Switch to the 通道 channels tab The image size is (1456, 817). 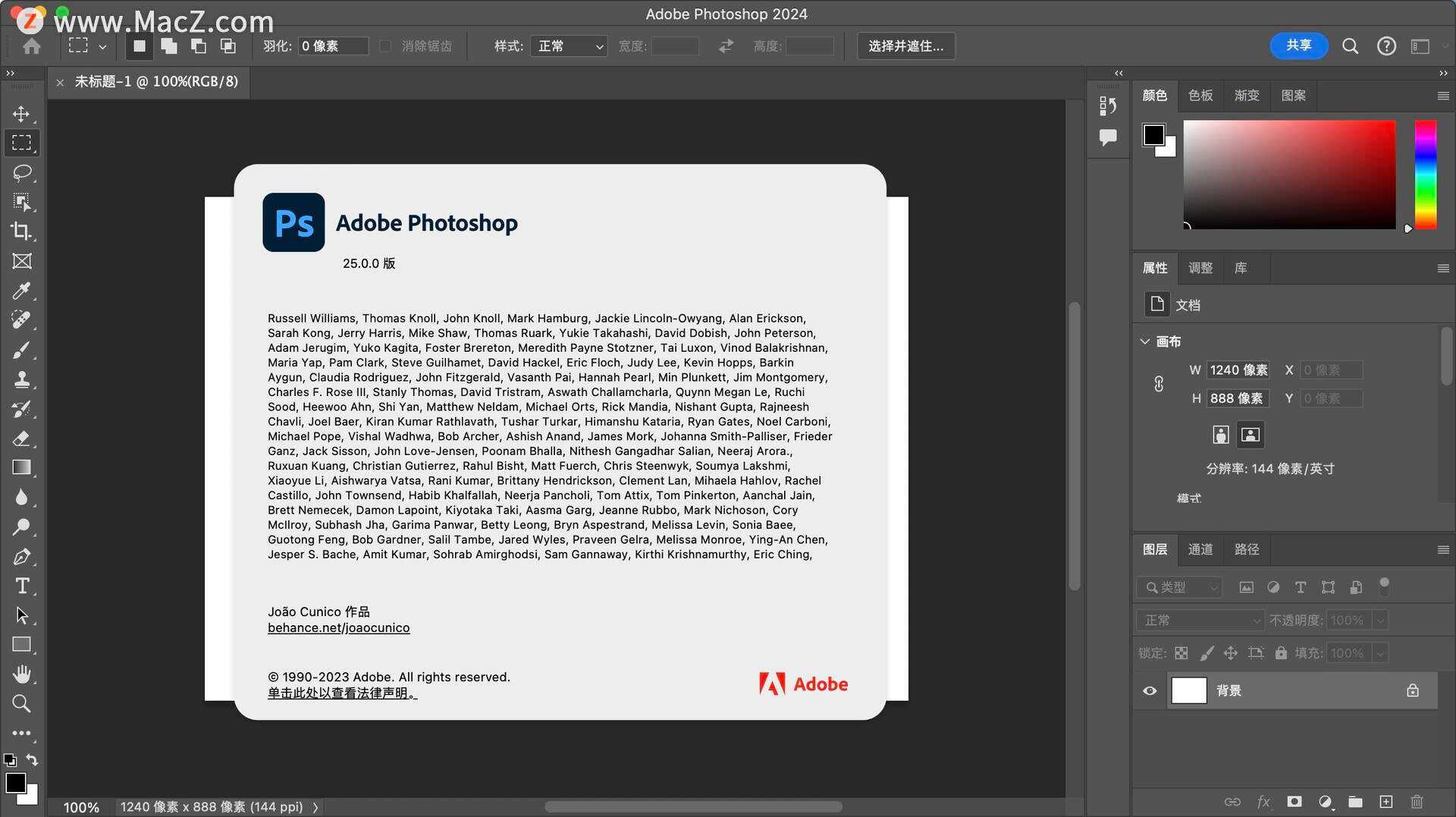pyautogui.click(x=1200, y=549)
